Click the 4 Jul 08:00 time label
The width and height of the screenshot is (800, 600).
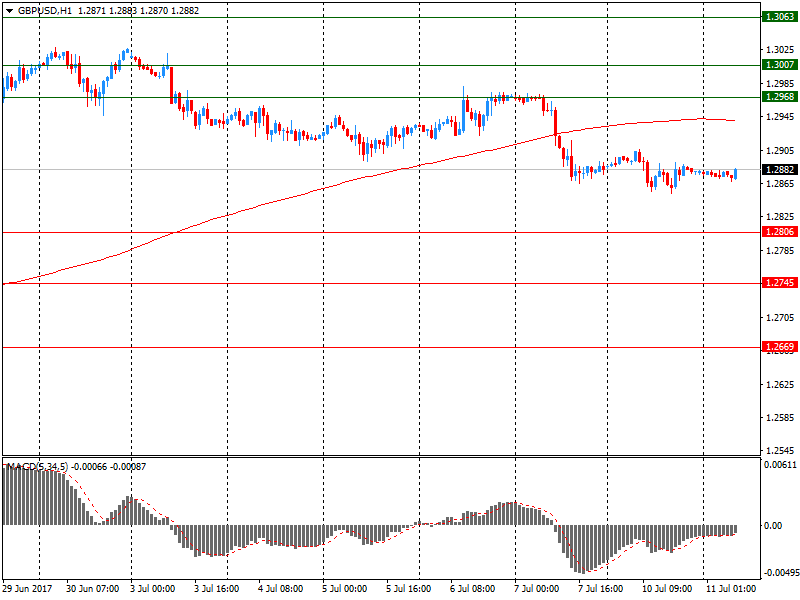coord(280,589)
